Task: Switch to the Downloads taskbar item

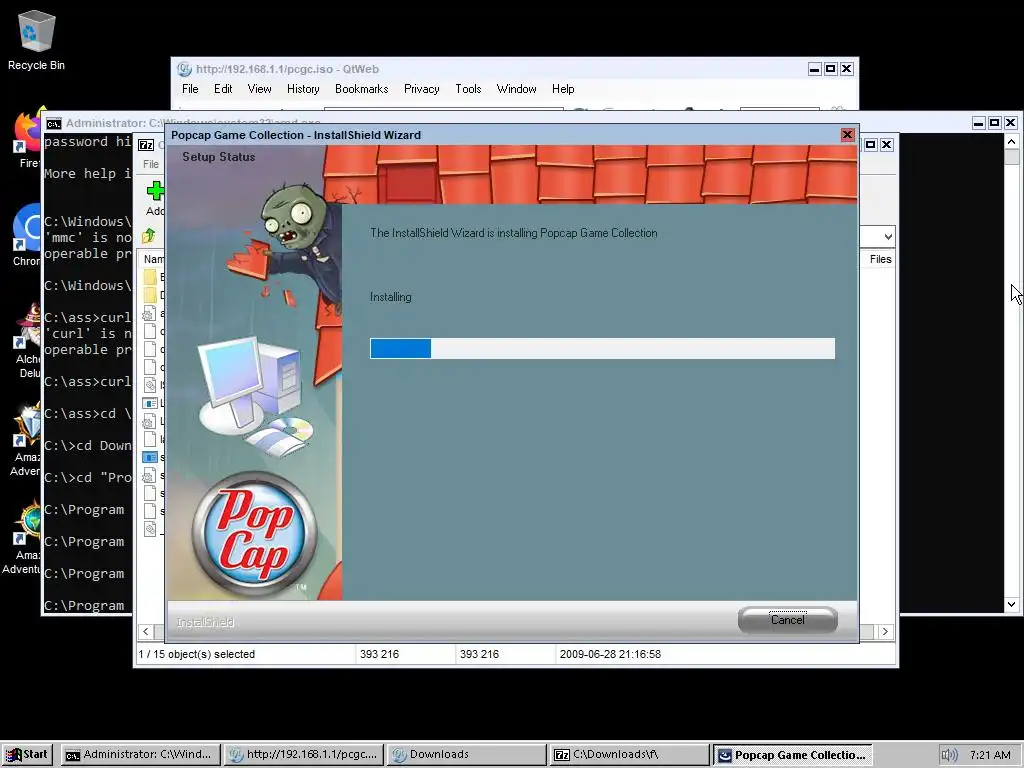Action: (x=466, y=754)
